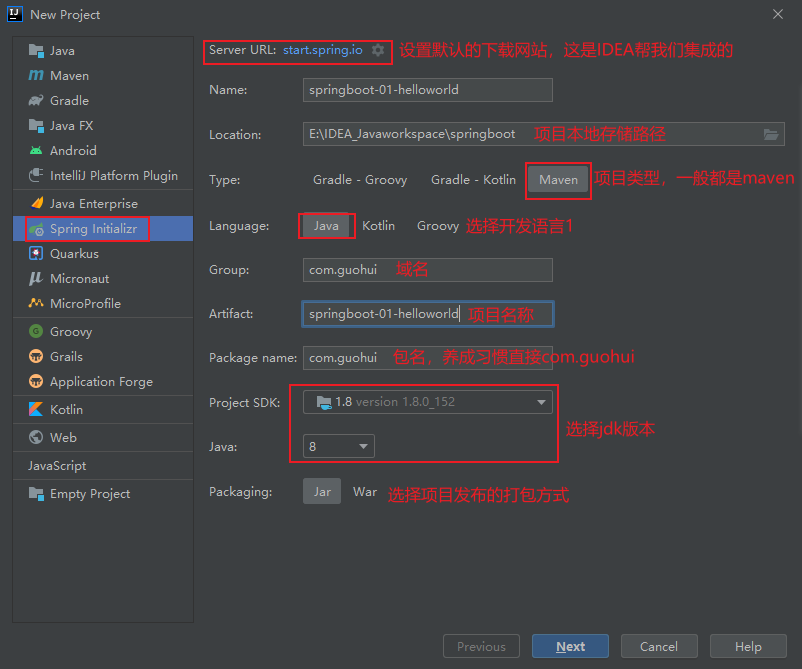Viewport: 802px width, 669px height.
Task: Click the Micronaut mu icon
Action: point(36,279)
